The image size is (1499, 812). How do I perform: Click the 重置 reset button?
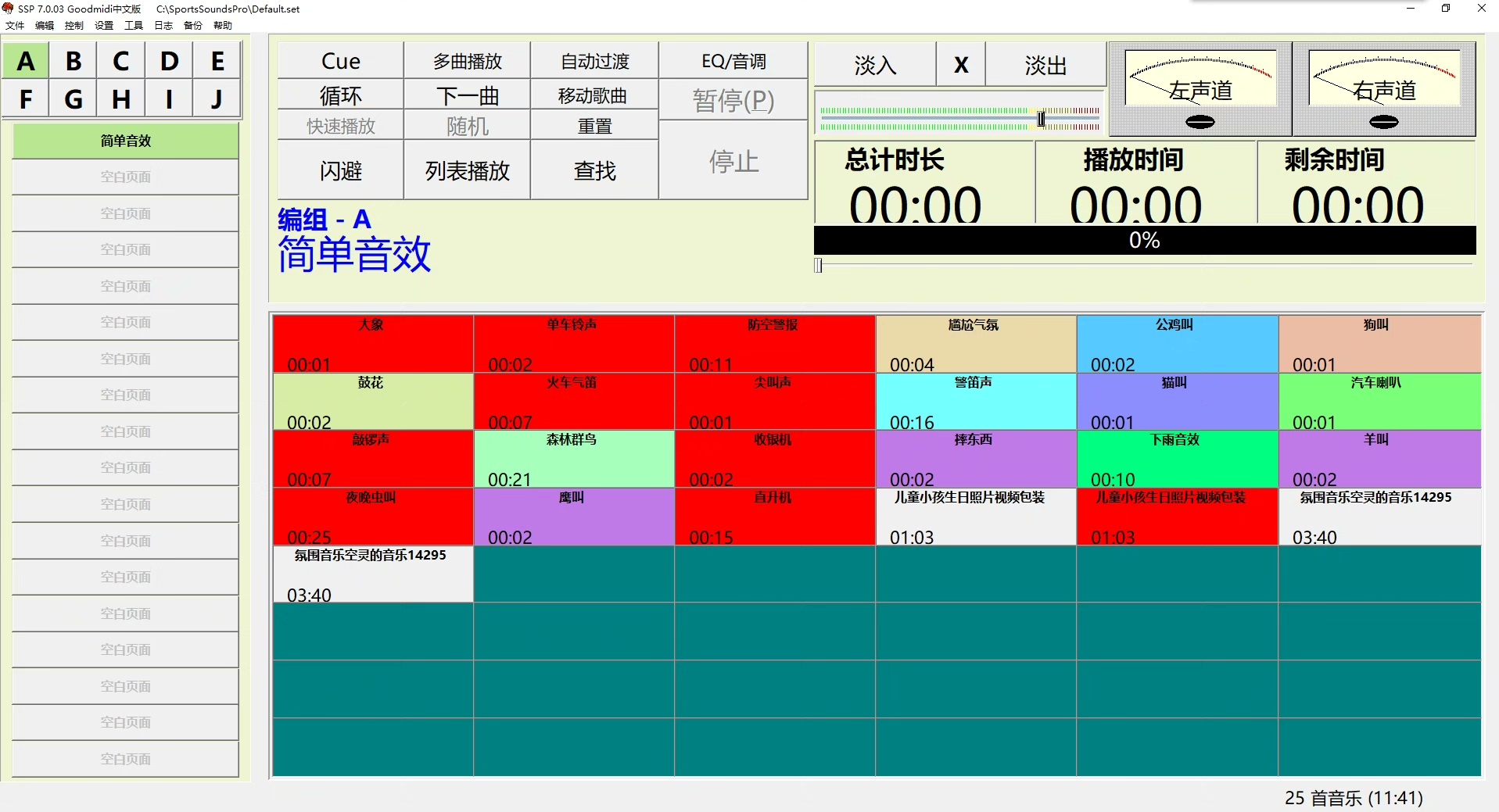pos(595,126)
